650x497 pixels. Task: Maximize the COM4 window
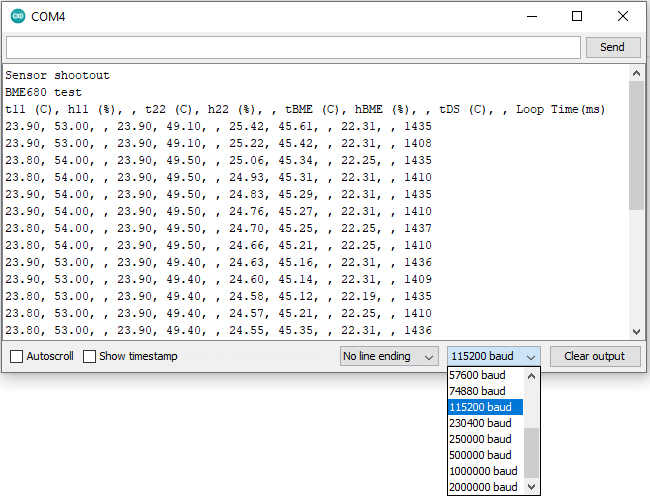tap(577, 17)
